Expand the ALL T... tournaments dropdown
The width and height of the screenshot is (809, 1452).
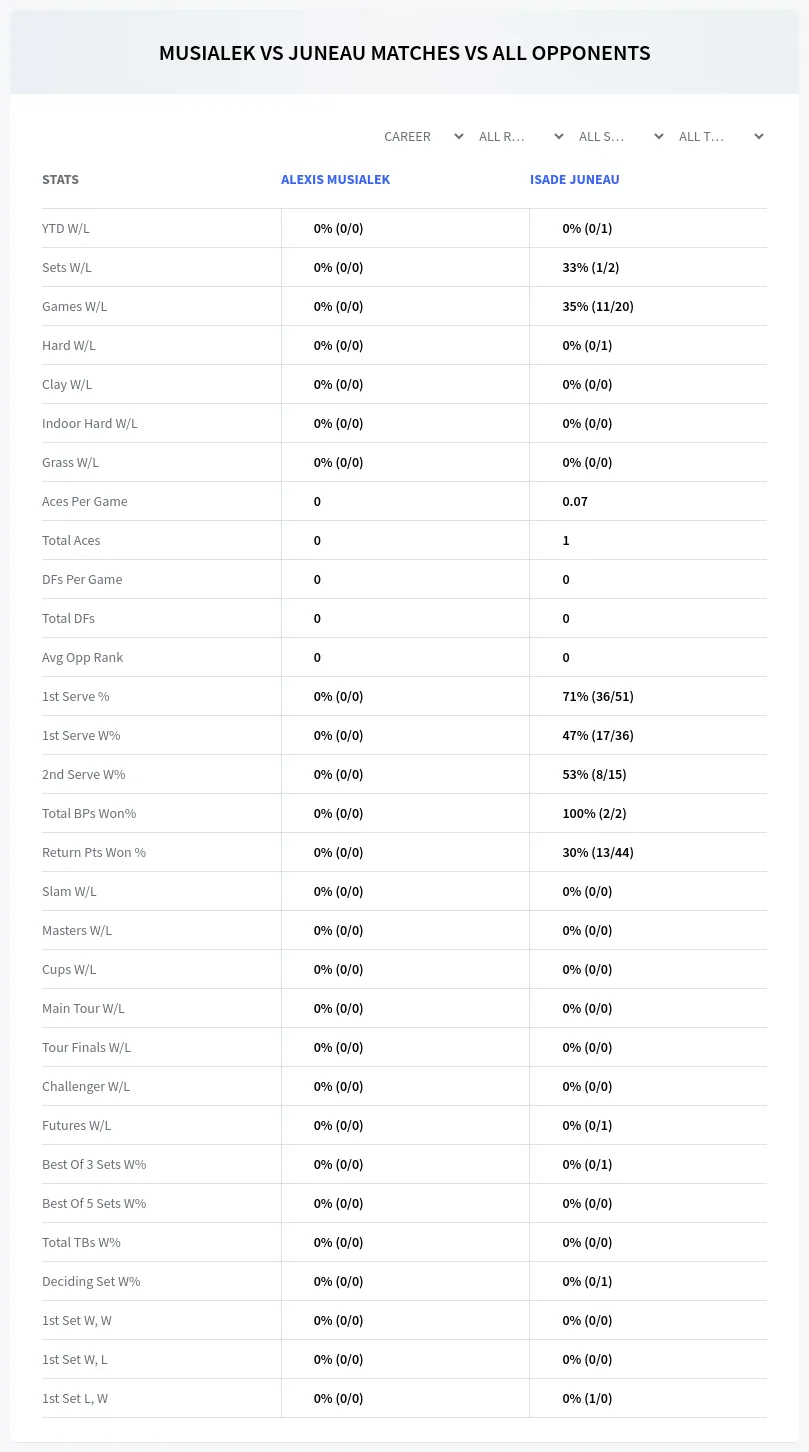click(x=720, y=136)
